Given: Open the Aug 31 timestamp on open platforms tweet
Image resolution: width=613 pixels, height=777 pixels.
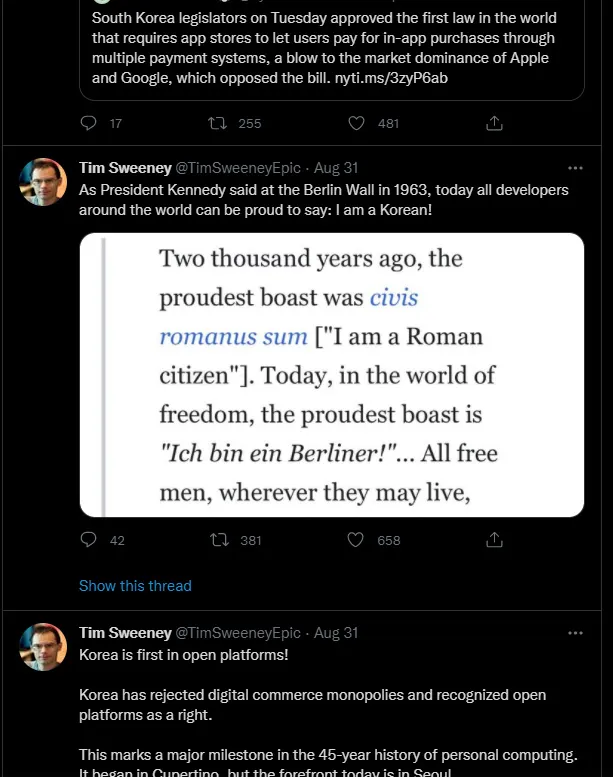Looking at the screenshot, I should pos(336,633).
